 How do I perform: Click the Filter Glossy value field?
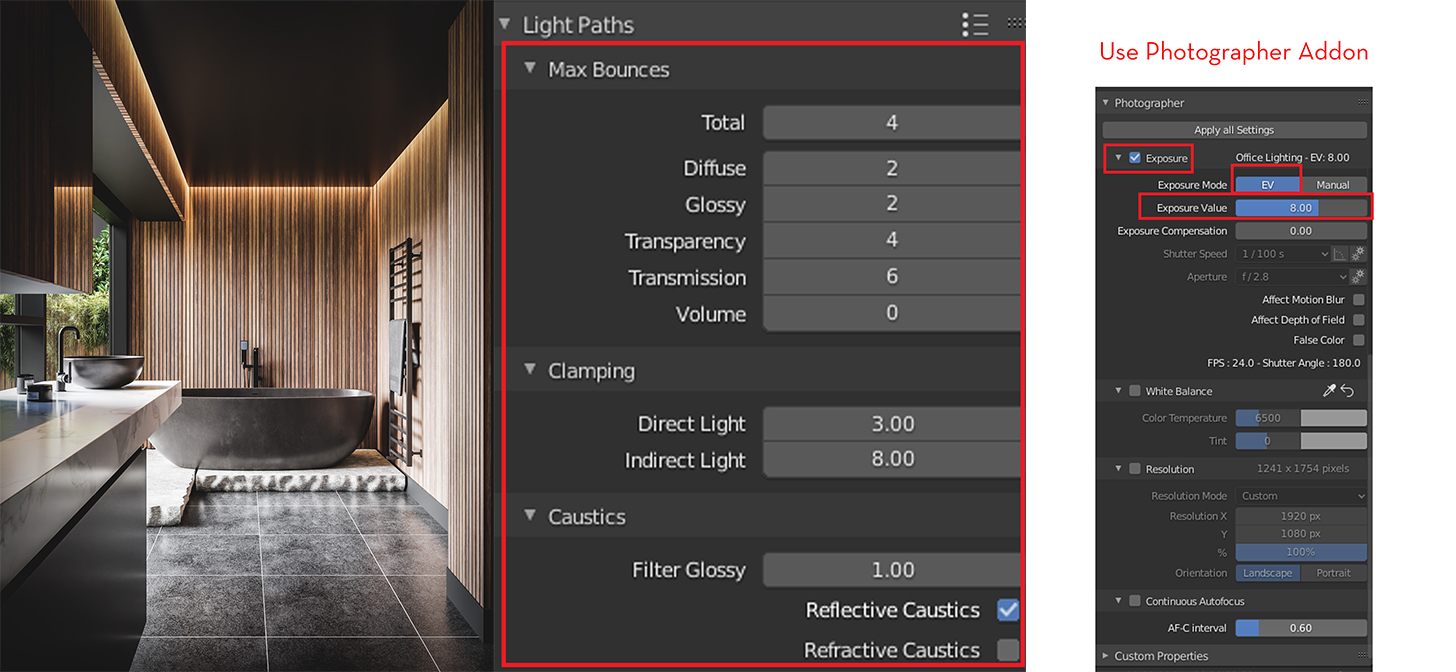[891, 570]
